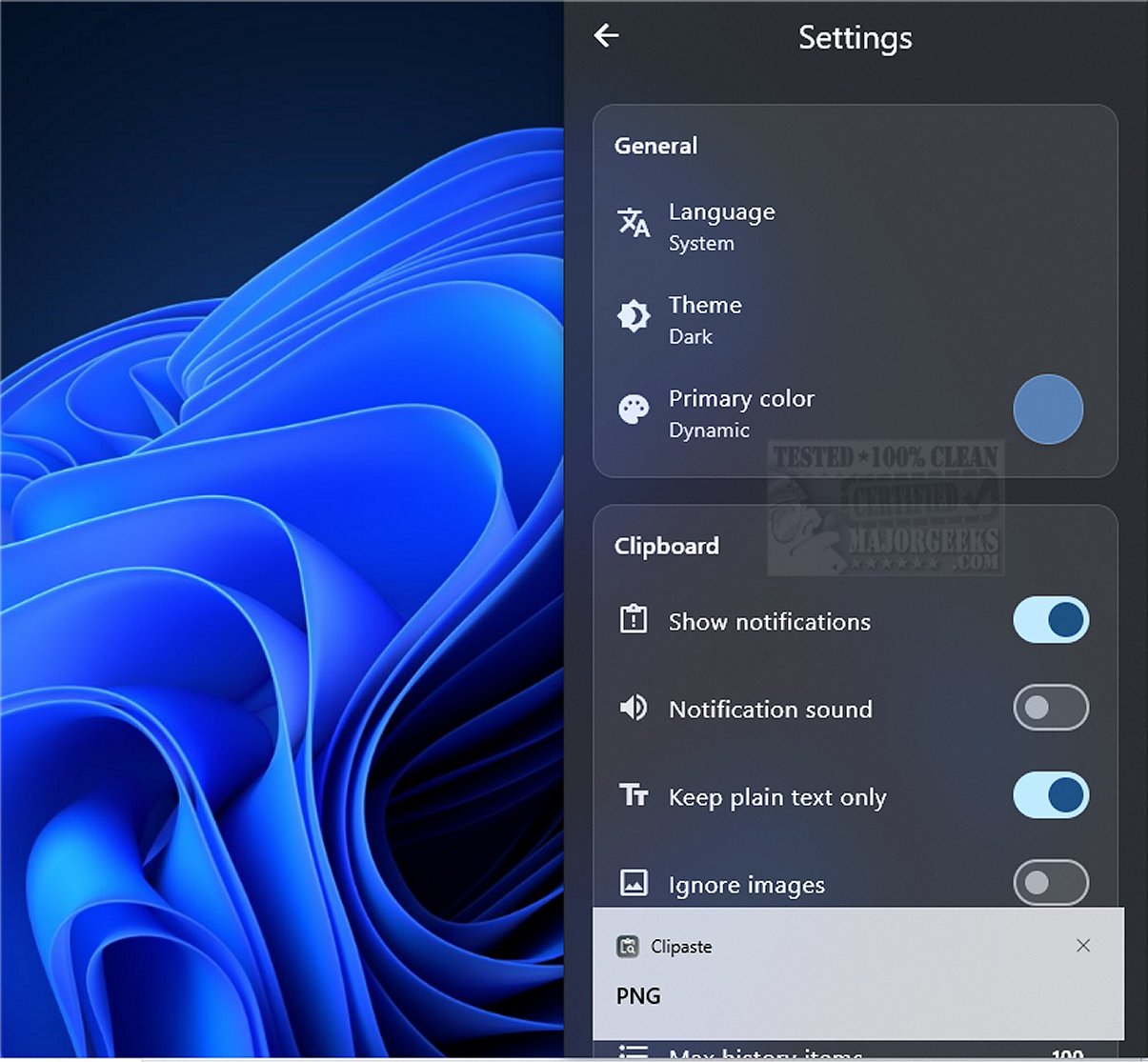Go back using the arrow at top left
1148x1062 pixels.
pyautogui.click(x=607, y=35)
